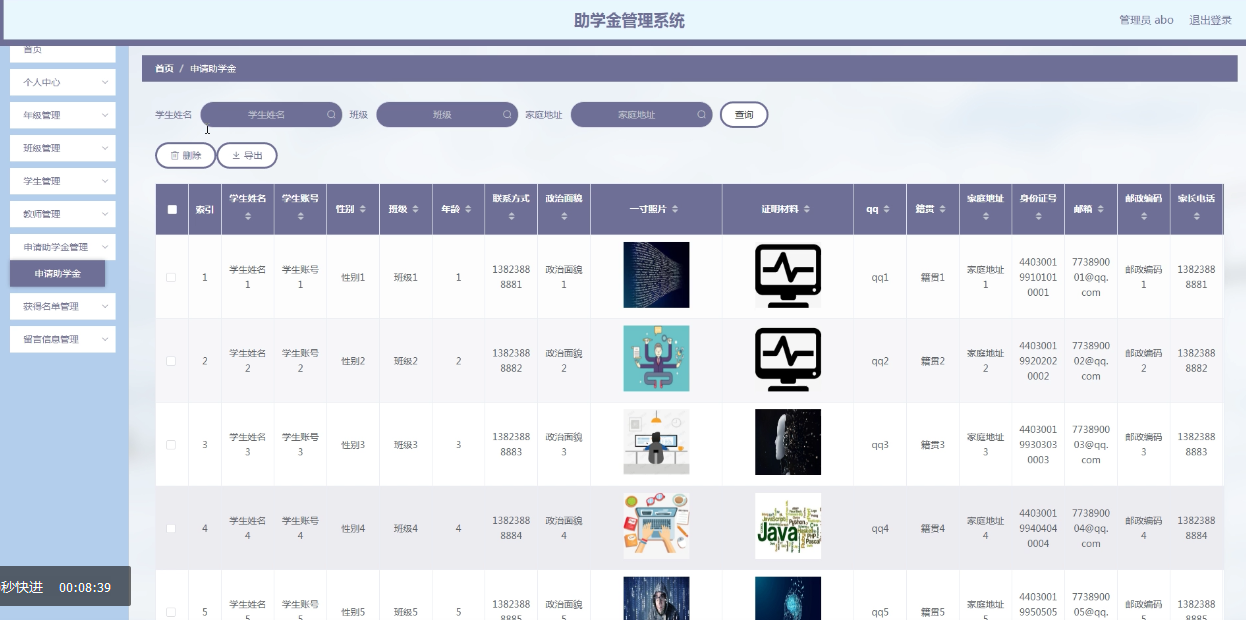1246x620 pixels.
Task: Click cell 学生姓名1 in first row
Action: point(248,277)
